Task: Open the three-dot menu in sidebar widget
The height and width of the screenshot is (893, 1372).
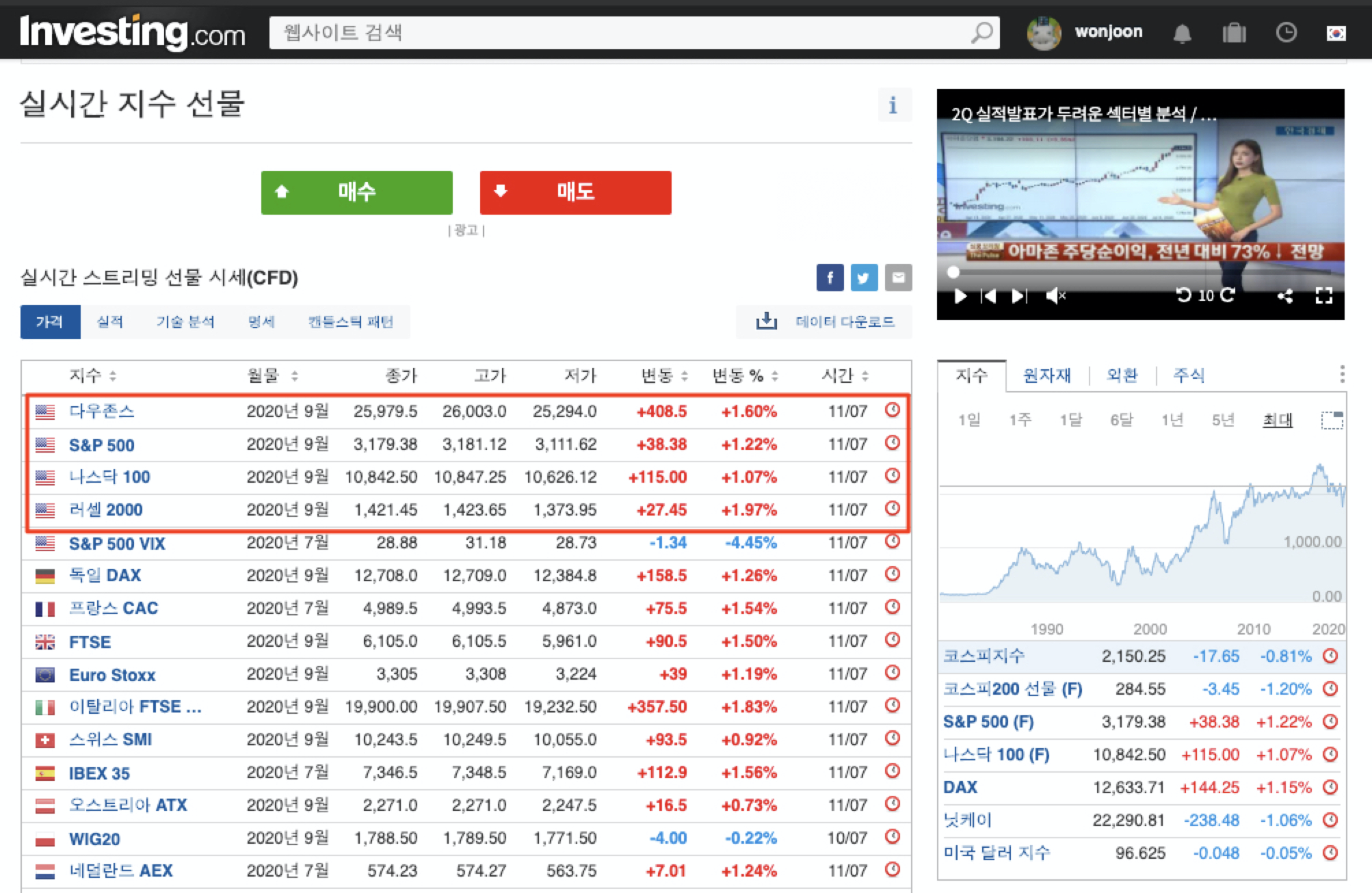Action: click(1342, 374)
